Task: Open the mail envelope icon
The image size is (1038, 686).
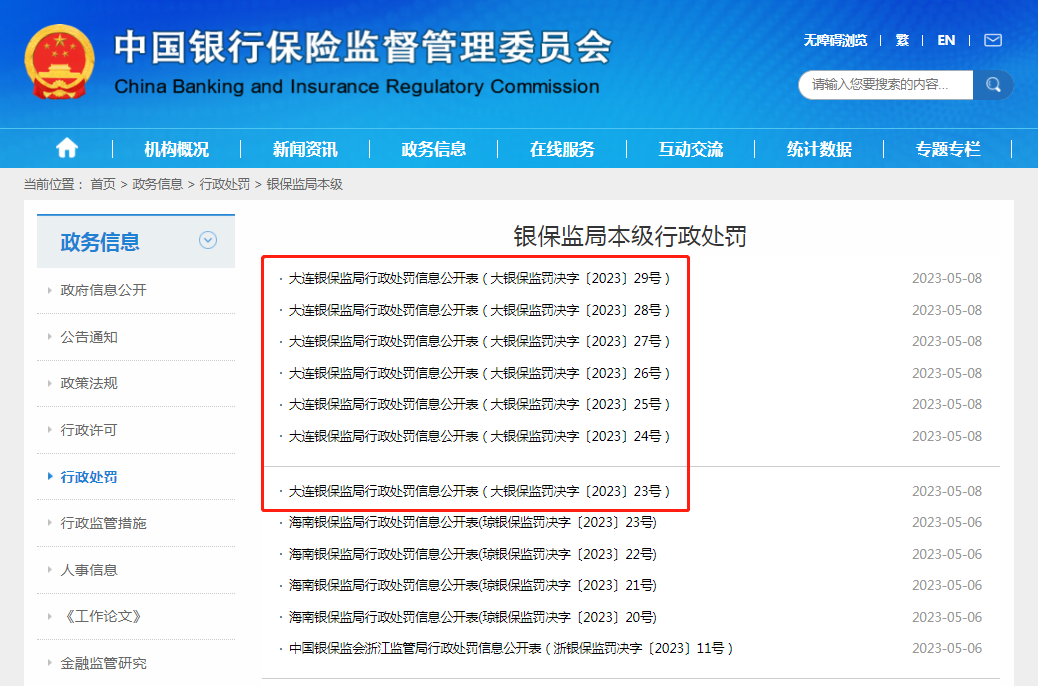Action: point(992,41)
